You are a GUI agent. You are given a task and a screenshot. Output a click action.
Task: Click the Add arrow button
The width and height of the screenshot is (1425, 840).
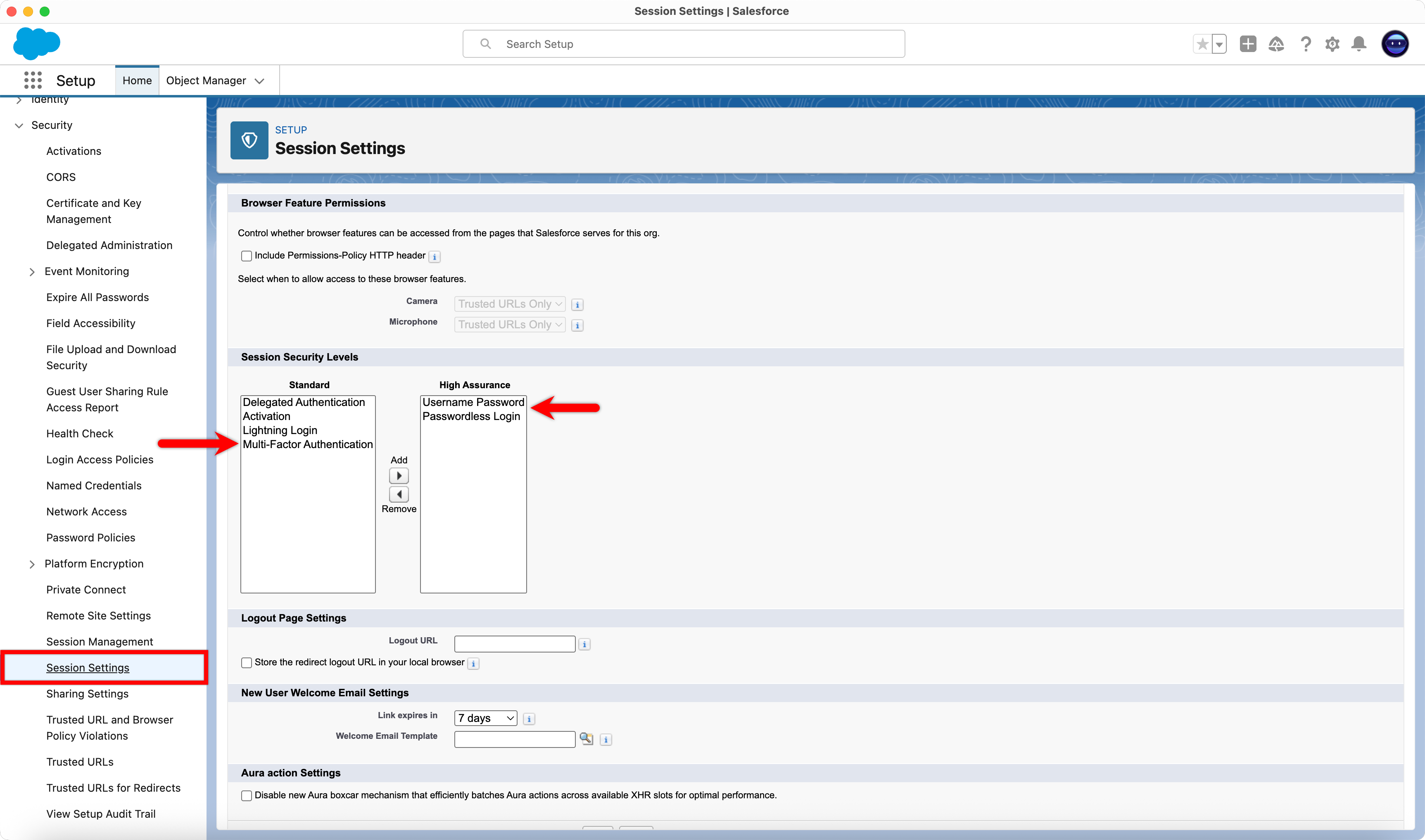pyautogui.click(x=399, y=475)
